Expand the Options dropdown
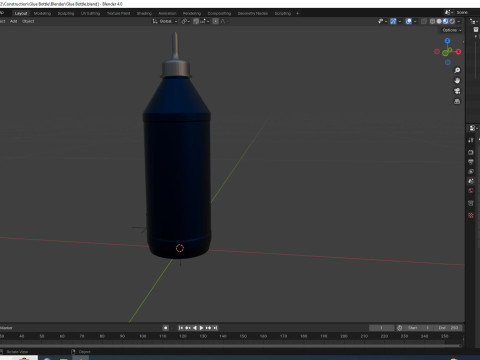The height and width of the screenshot is (360, 480). [x=452, y=30]
